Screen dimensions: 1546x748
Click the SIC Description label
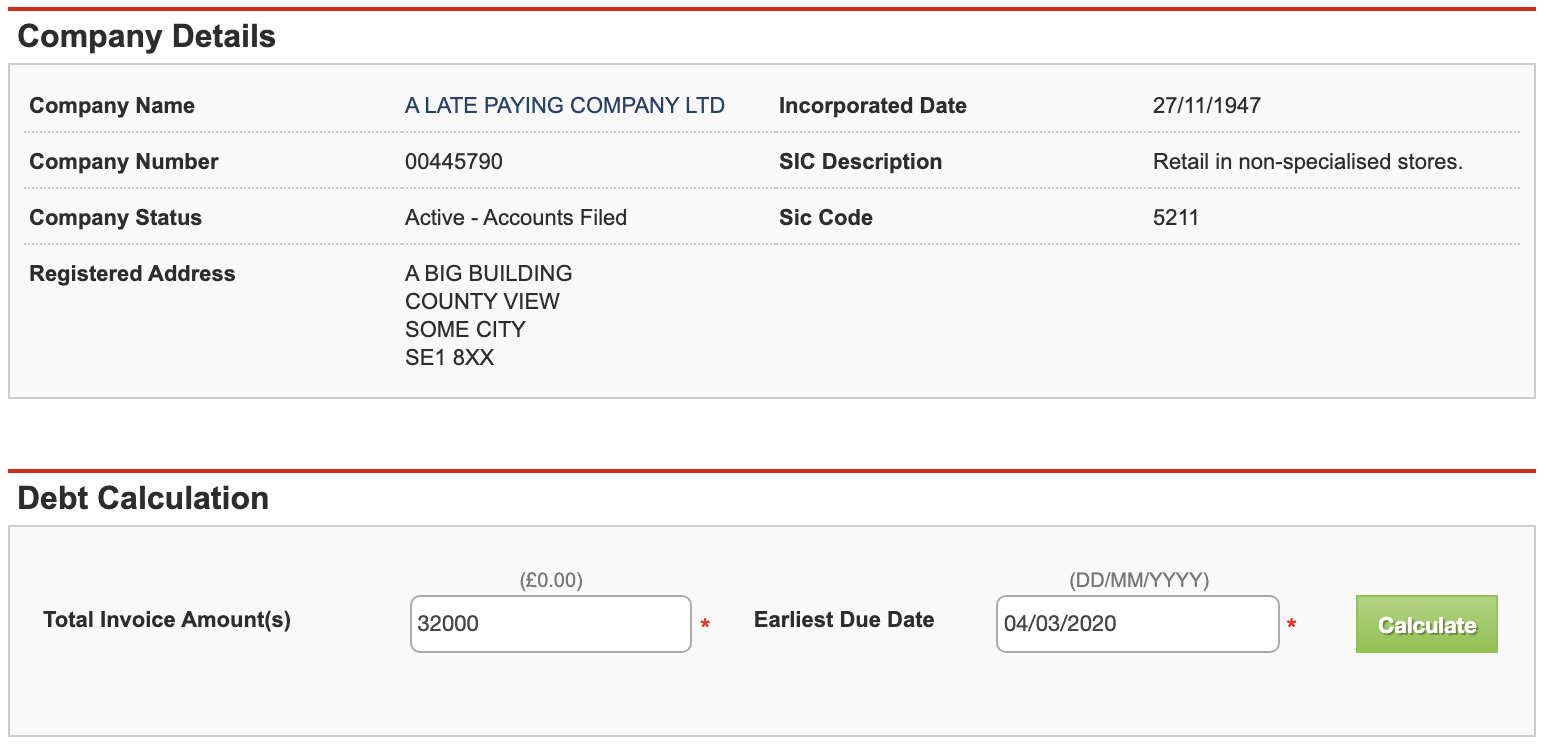coord(860,162)
